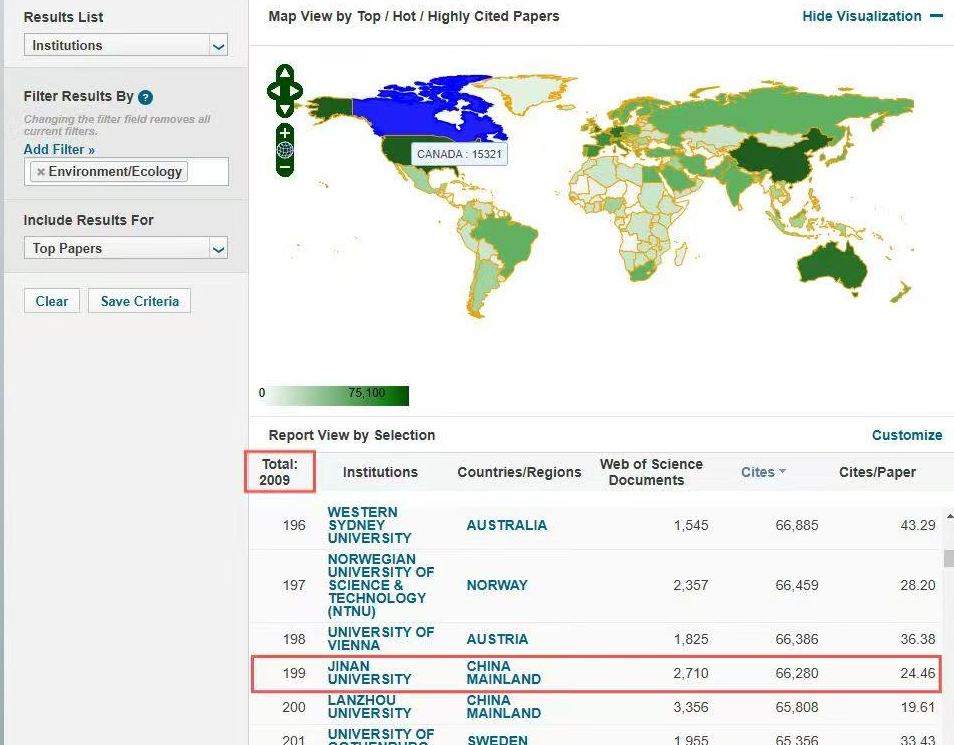Hide the map with Hide Visualization

tap(872, 16)
